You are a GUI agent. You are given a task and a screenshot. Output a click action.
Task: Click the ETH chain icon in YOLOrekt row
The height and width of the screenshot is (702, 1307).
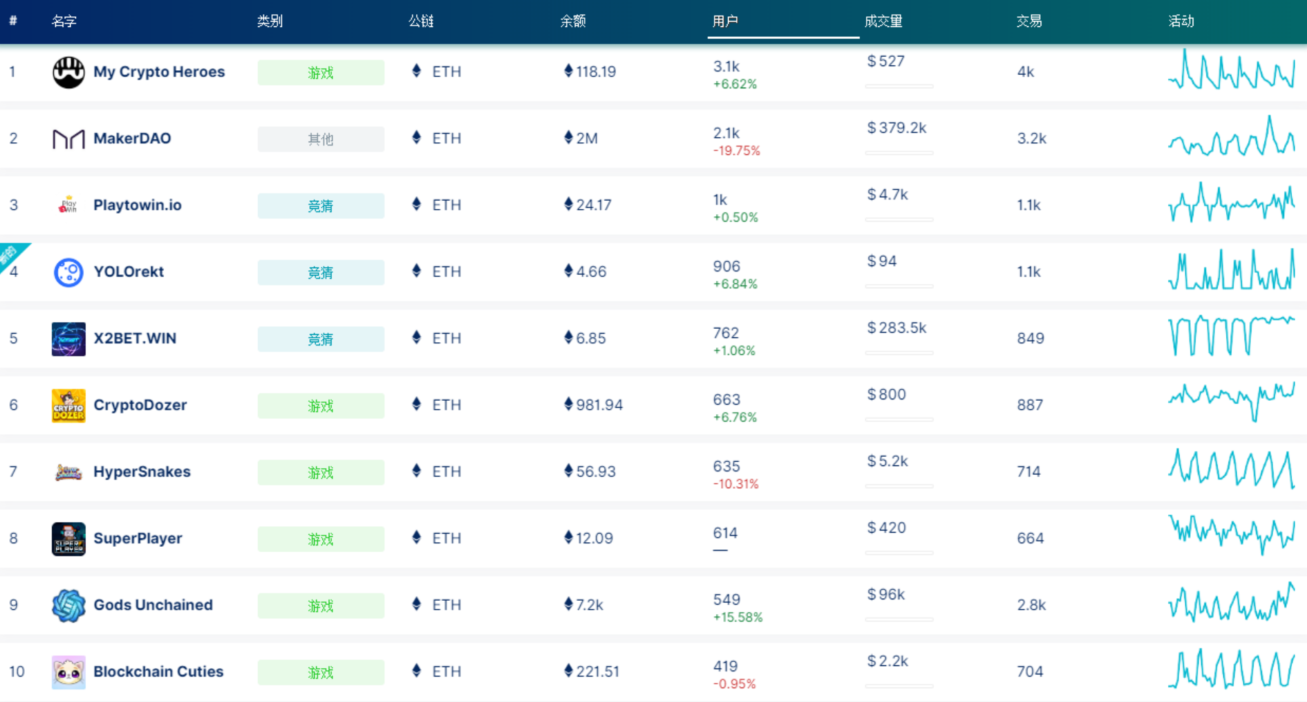point(417,271)
